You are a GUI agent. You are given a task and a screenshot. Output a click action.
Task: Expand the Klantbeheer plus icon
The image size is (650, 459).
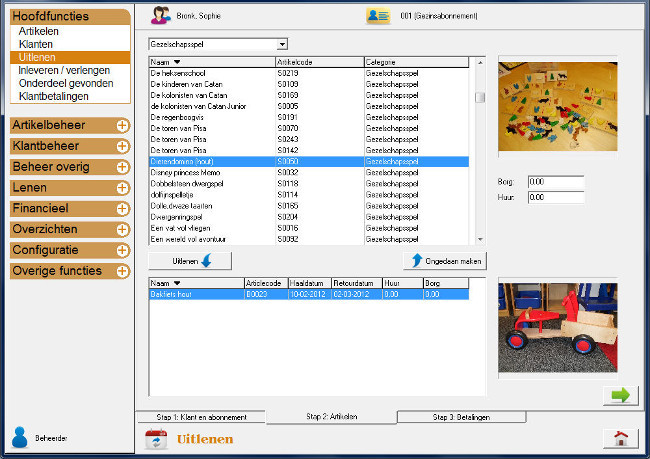(x=122, y=146)
